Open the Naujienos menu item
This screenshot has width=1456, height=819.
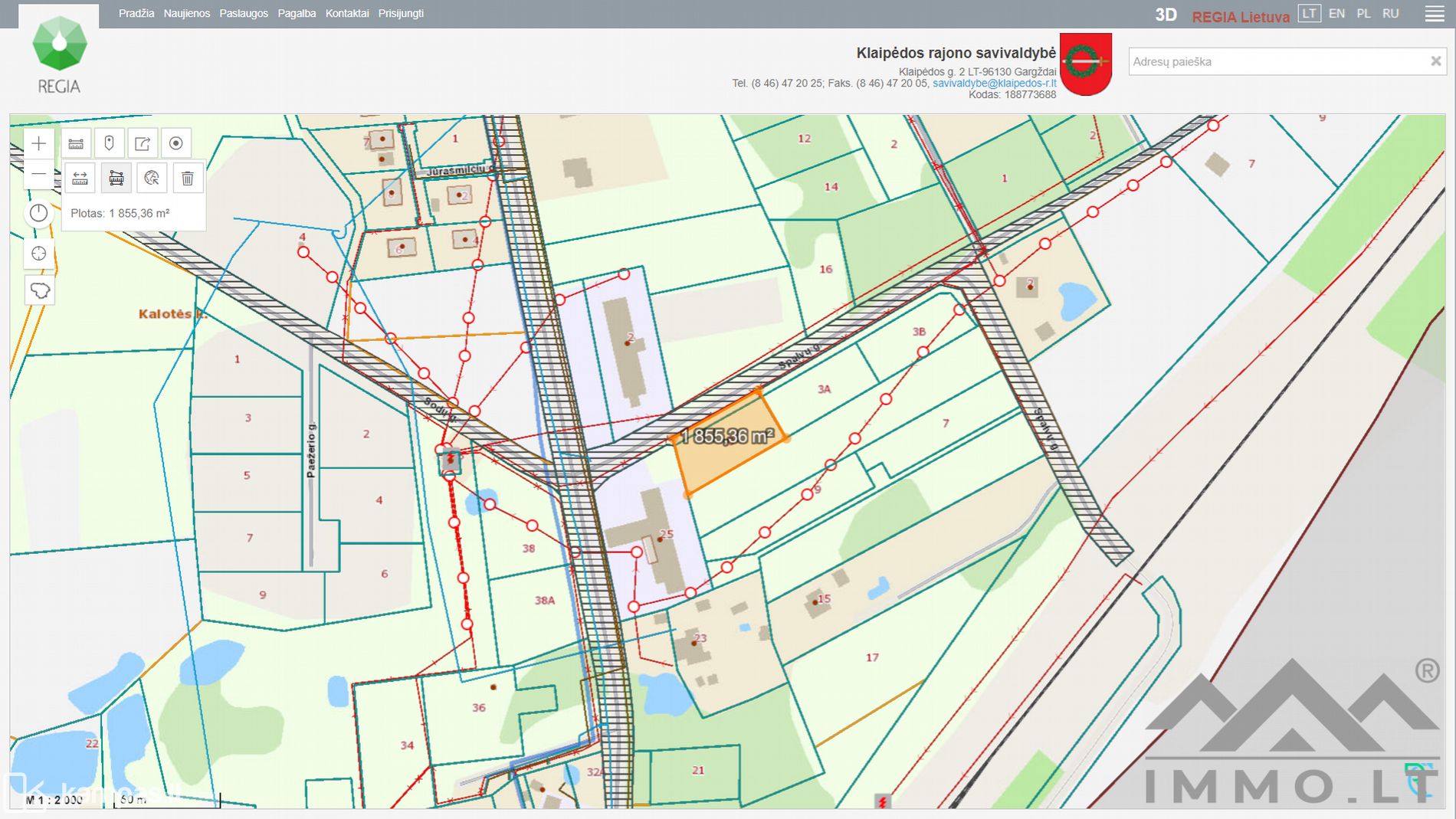point(186,14)
